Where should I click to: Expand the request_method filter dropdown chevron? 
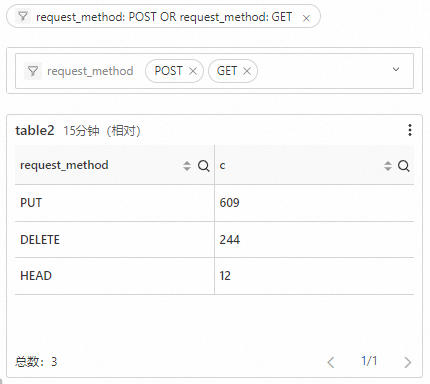coord(396,69)
